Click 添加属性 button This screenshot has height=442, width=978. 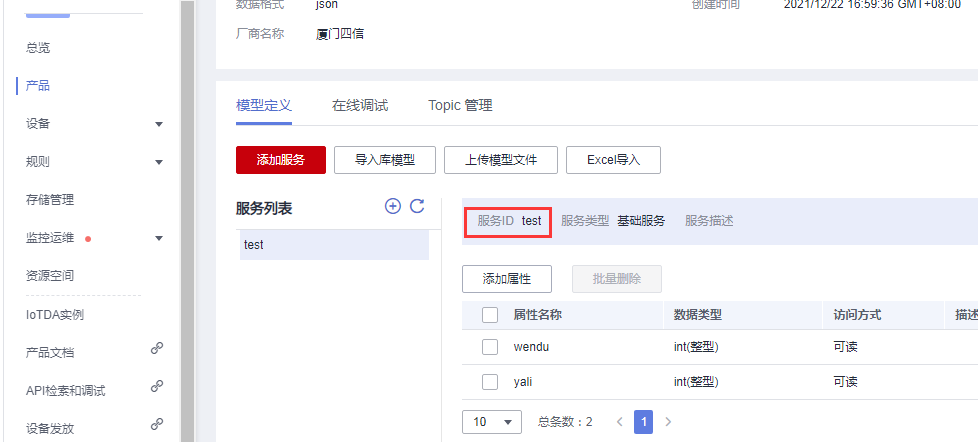507,279
